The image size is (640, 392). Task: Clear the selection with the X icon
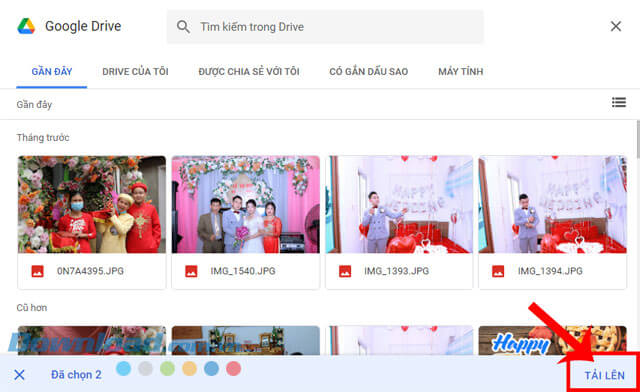(19, 375)
